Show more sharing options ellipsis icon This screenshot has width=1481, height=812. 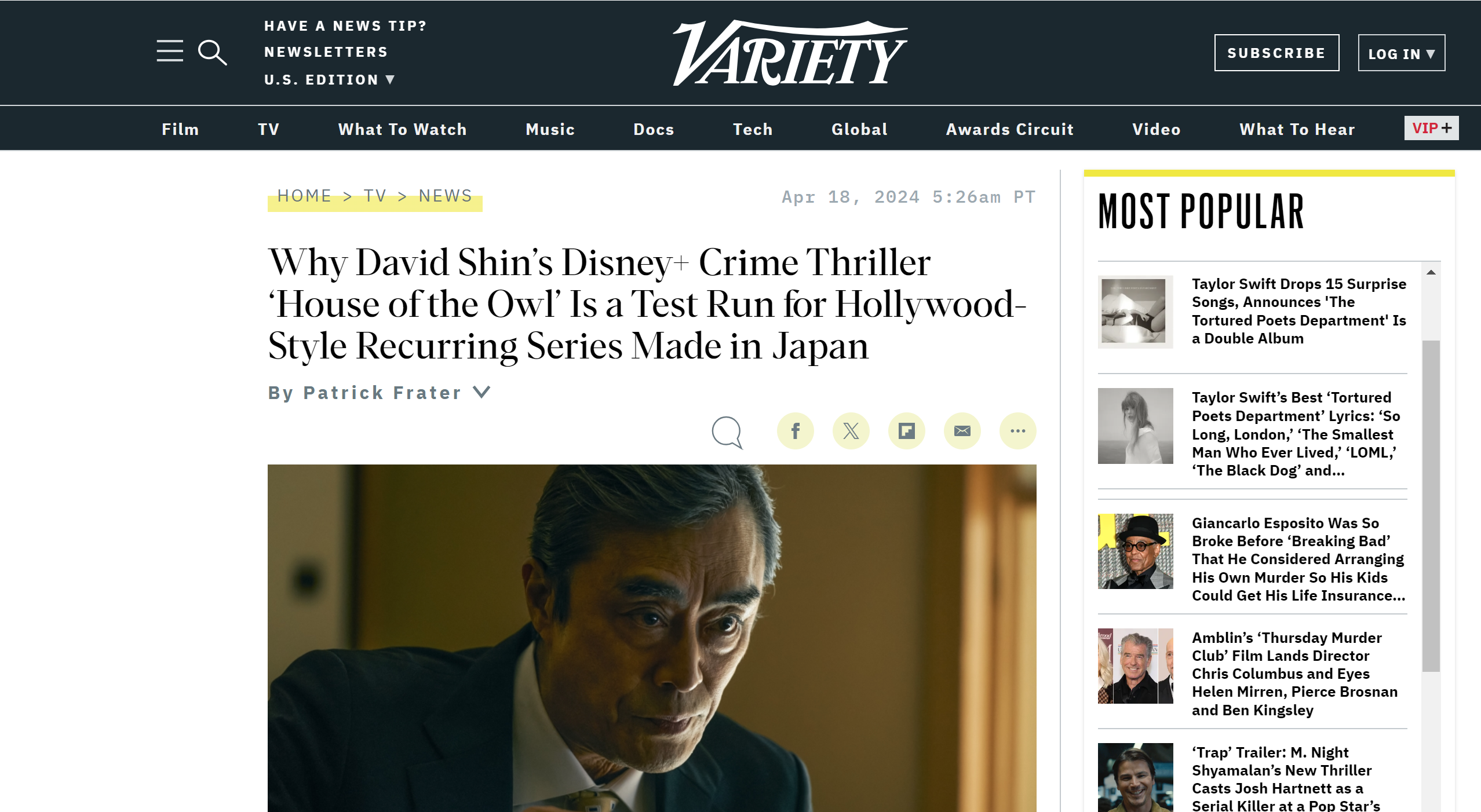coord(1017,431)
